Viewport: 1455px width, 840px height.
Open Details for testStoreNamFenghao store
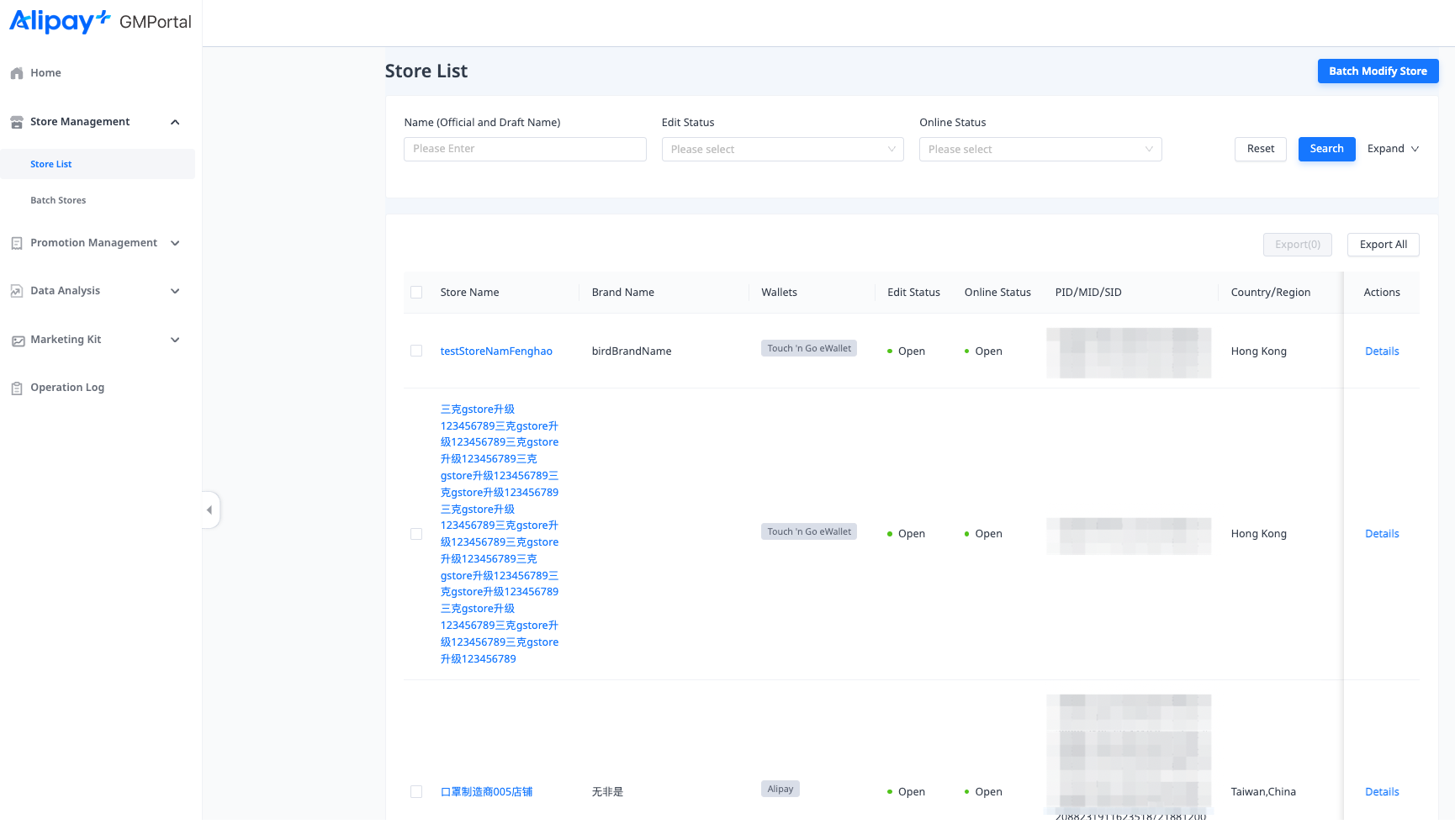coord(1382,351)
